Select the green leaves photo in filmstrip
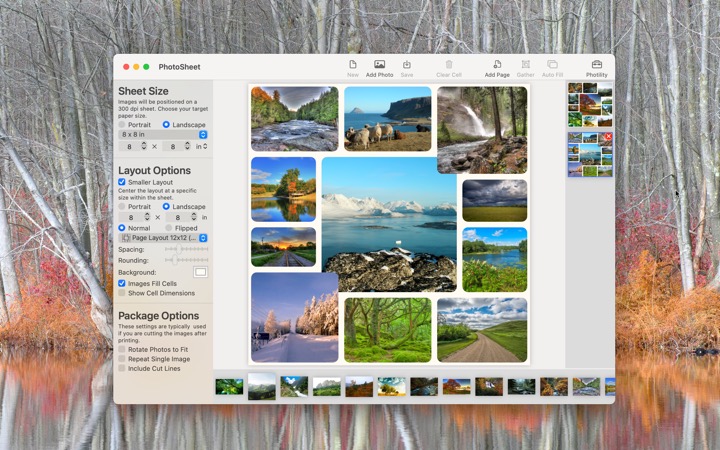This screenshot has height=450, width=720. point(229,387)
